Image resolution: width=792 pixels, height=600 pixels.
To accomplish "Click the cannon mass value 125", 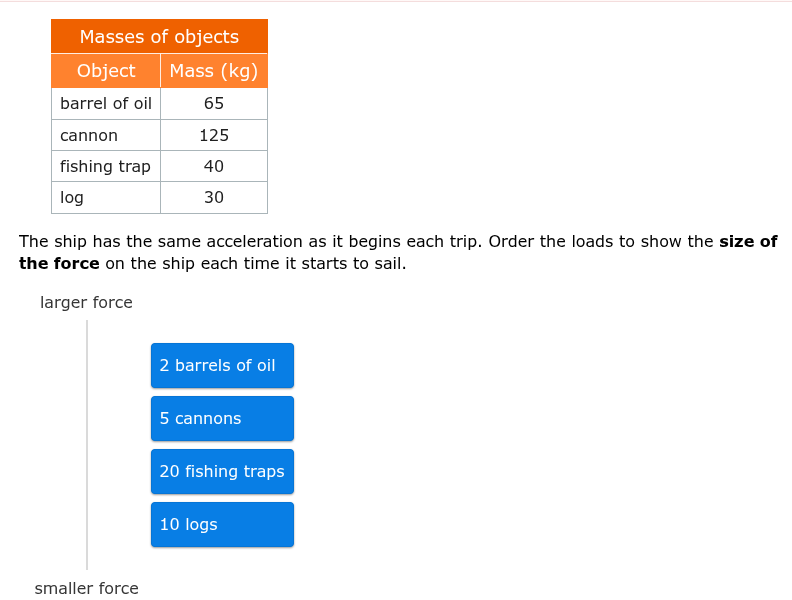I will (214, 135).
